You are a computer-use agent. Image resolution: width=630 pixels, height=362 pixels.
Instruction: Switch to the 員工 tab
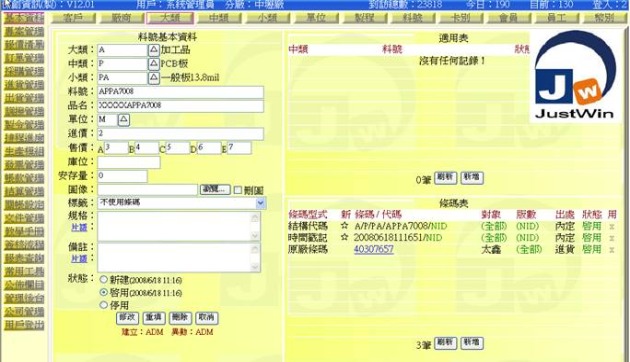point(557,18)
